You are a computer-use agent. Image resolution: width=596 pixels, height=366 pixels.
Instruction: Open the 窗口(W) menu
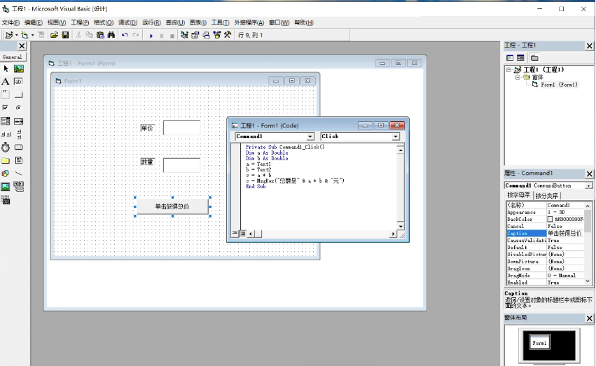279,22
